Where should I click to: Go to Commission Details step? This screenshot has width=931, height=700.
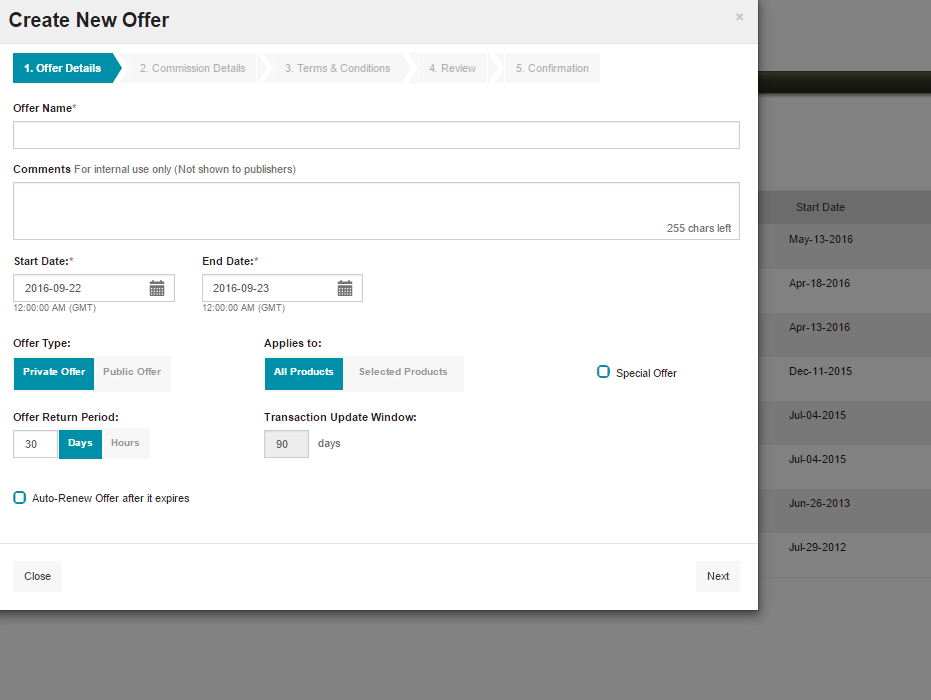[x=192, y=68]
